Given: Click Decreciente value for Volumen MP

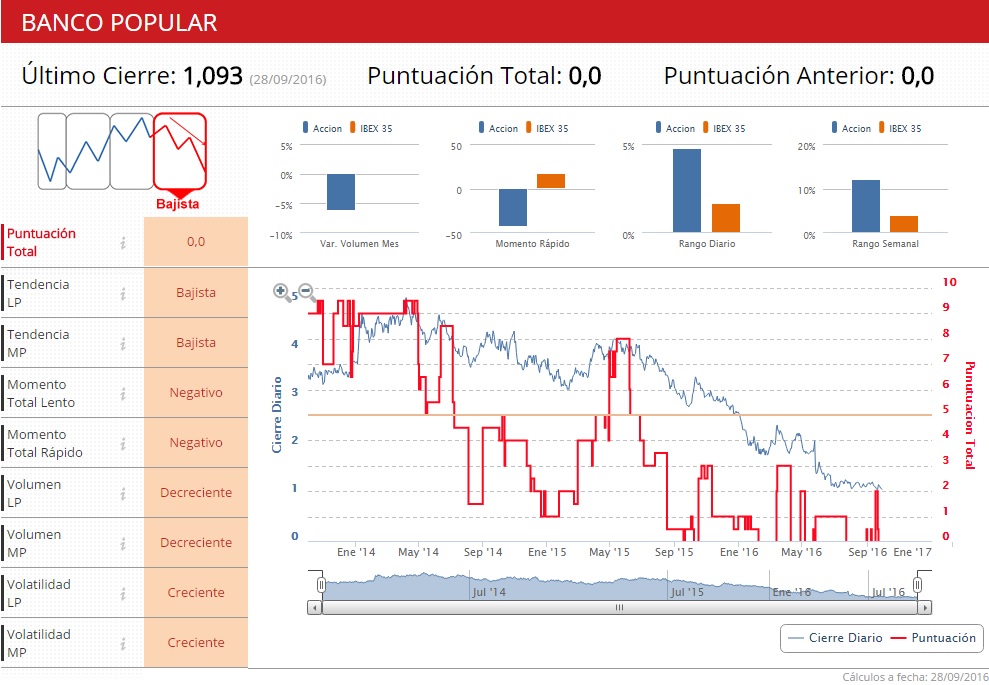Looking at the screenshot, I should coord(196,542).
